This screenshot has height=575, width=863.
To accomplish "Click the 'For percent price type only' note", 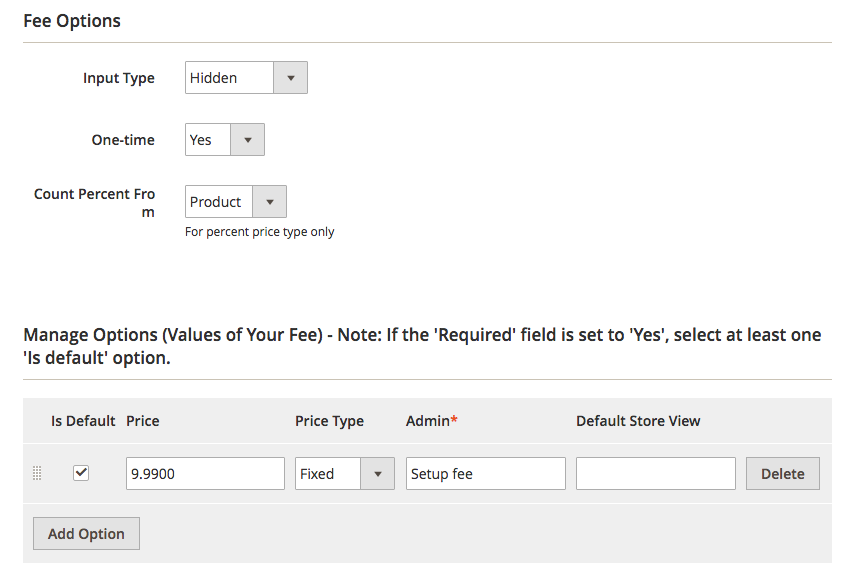I will pyautogui.click(x=259, y=232).
